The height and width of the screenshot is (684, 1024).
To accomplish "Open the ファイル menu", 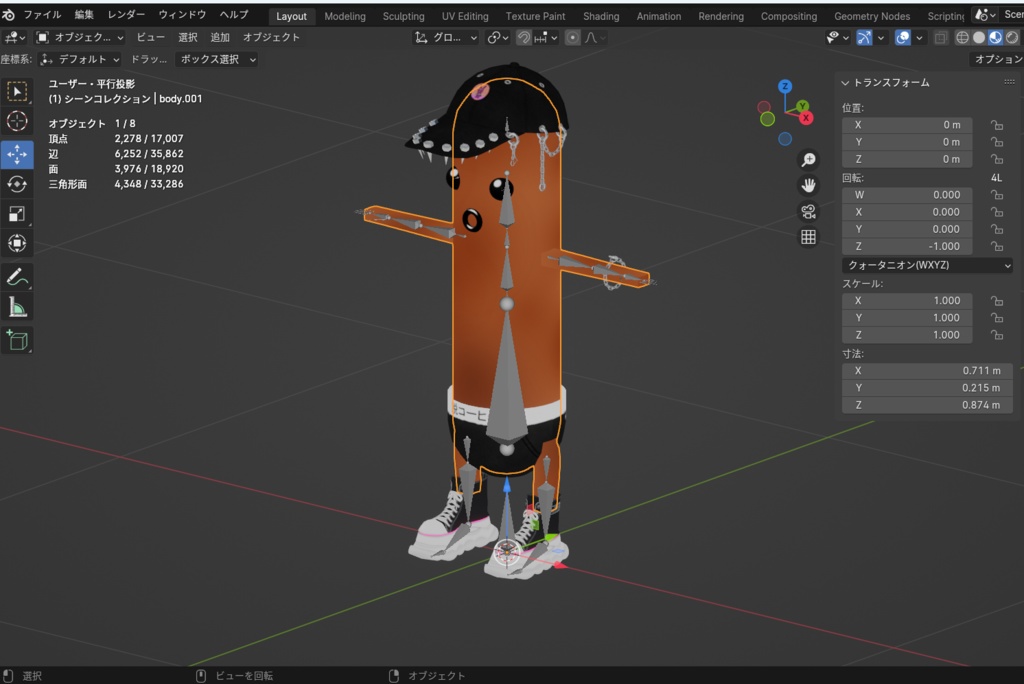I will [42, 14].
